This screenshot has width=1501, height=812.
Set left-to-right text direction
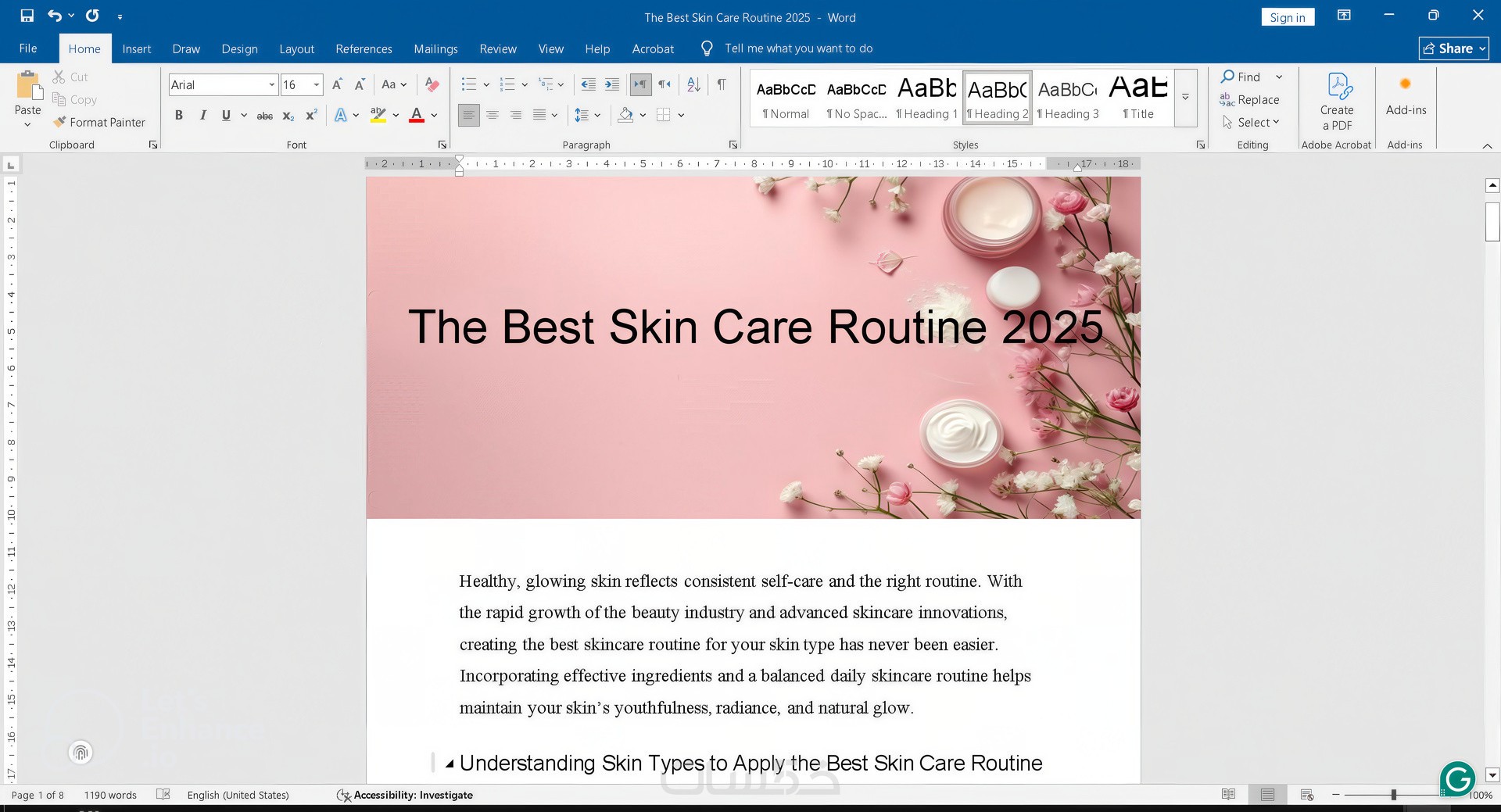(x=640, y=84)
